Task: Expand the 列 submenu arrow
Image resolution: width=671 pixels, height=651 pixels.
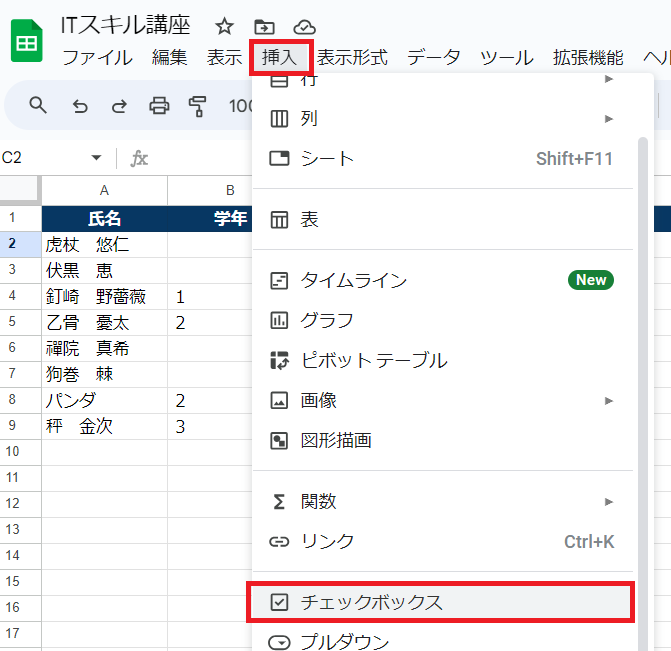Action: 609,119
